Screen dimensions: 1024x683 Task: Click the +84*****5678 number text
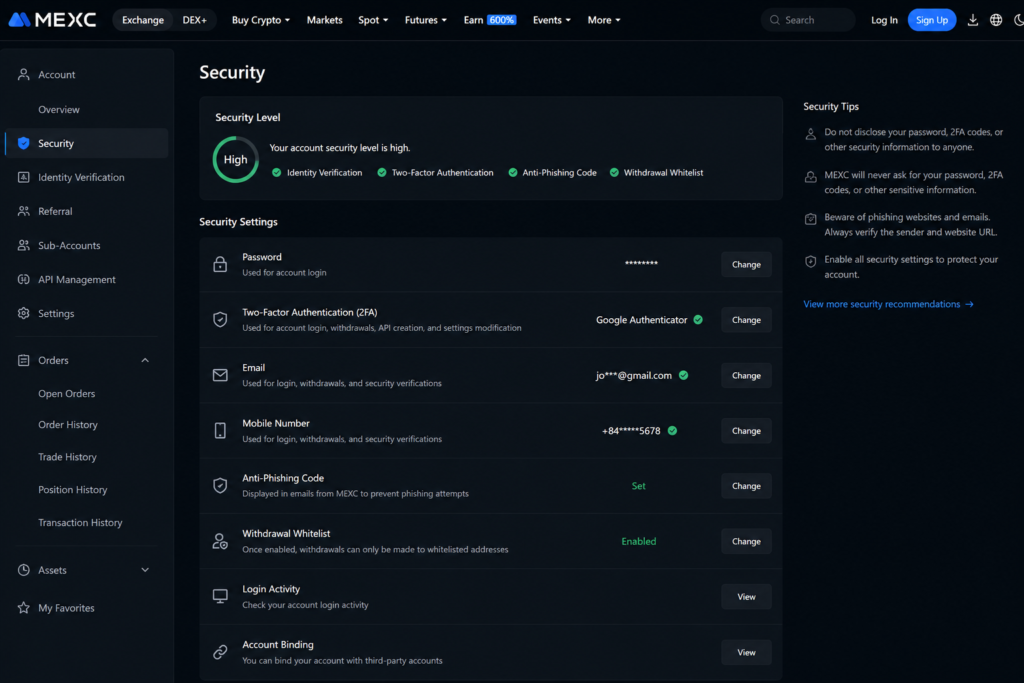(x=631, y=431)
